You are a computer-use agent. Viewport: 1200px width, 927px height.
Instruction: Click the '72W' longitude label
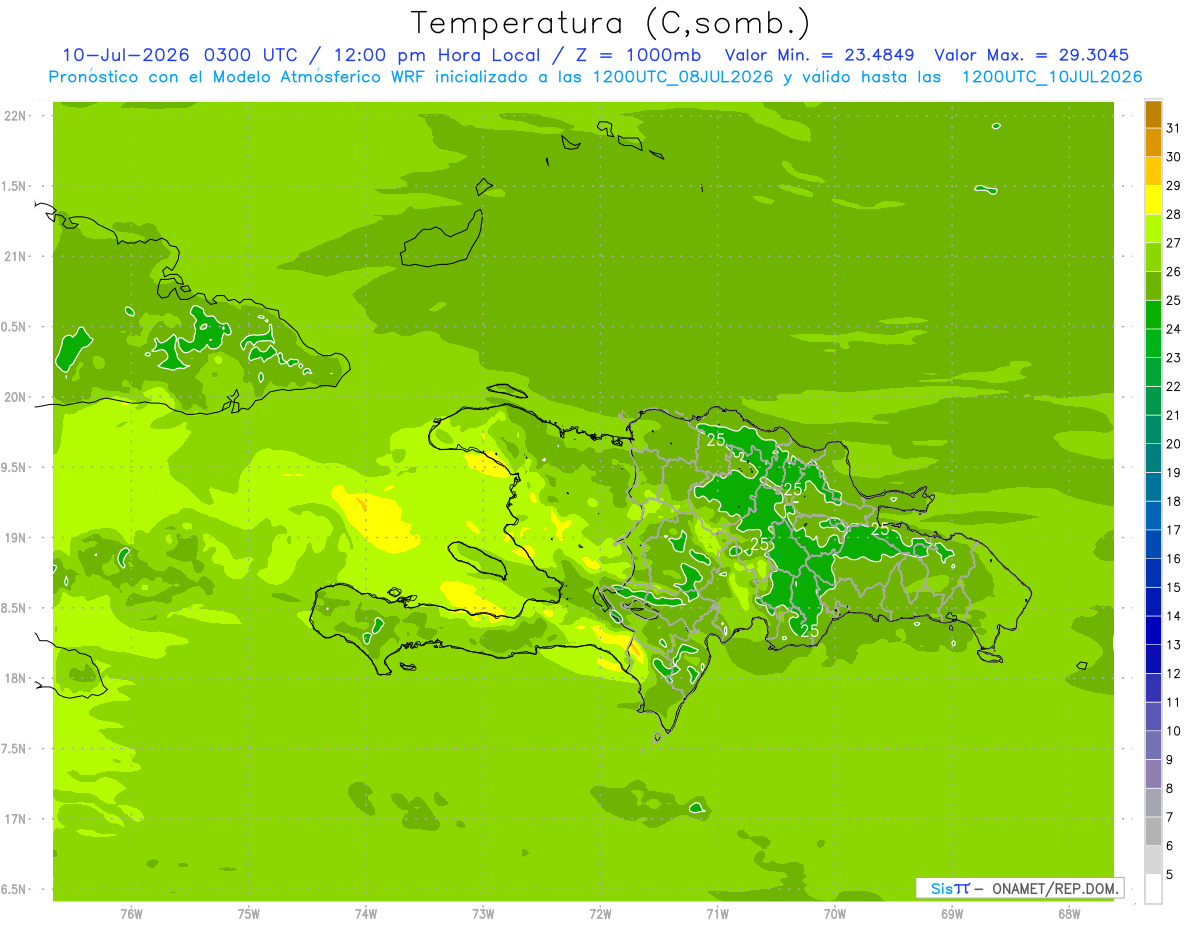coord(600,914)
